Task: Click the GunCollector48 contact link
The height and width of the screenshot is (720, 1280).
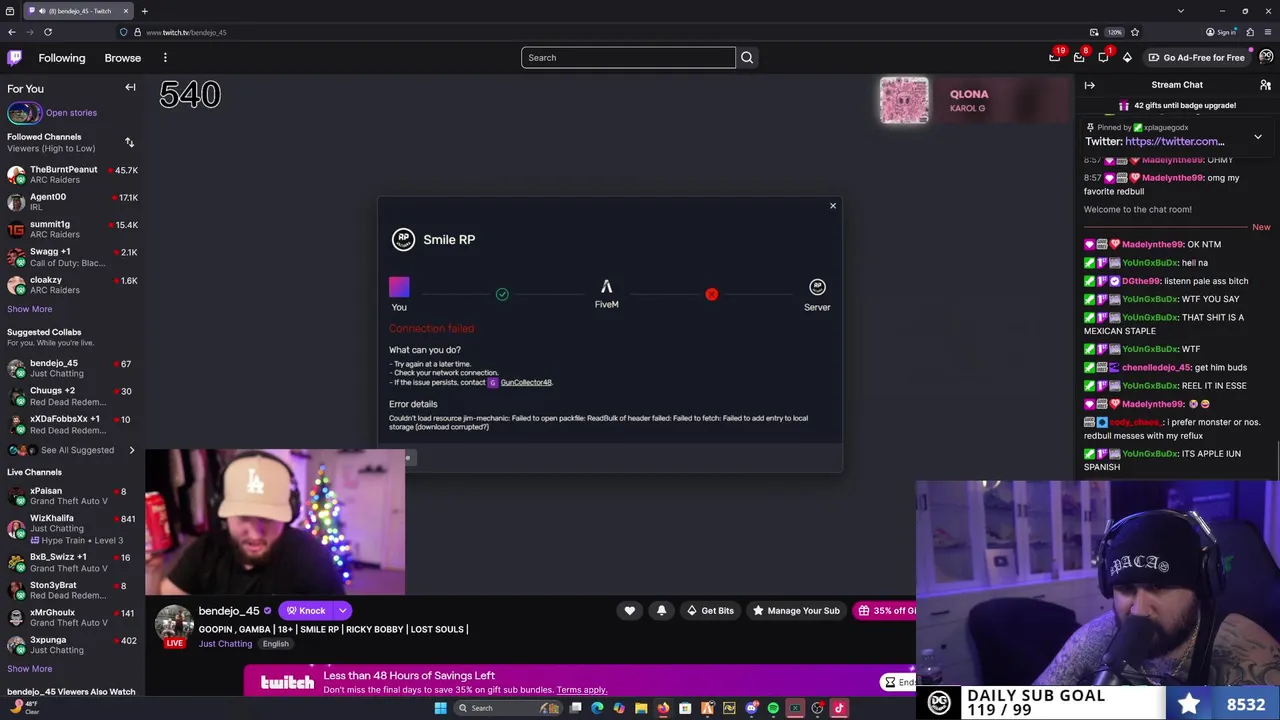Action: [x=526, y=382]
